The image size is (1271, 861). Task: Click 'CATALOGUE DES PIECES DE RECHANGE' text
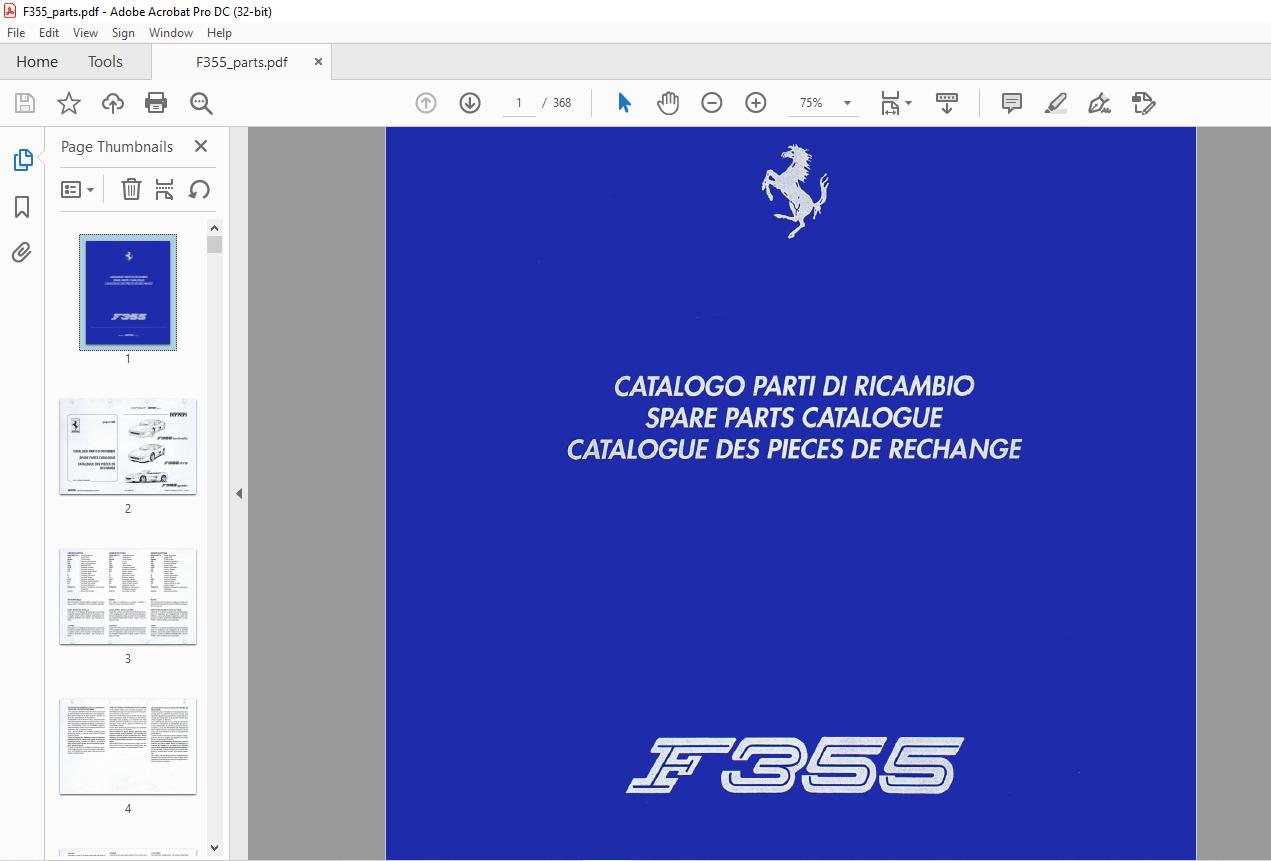pos(794,449)
